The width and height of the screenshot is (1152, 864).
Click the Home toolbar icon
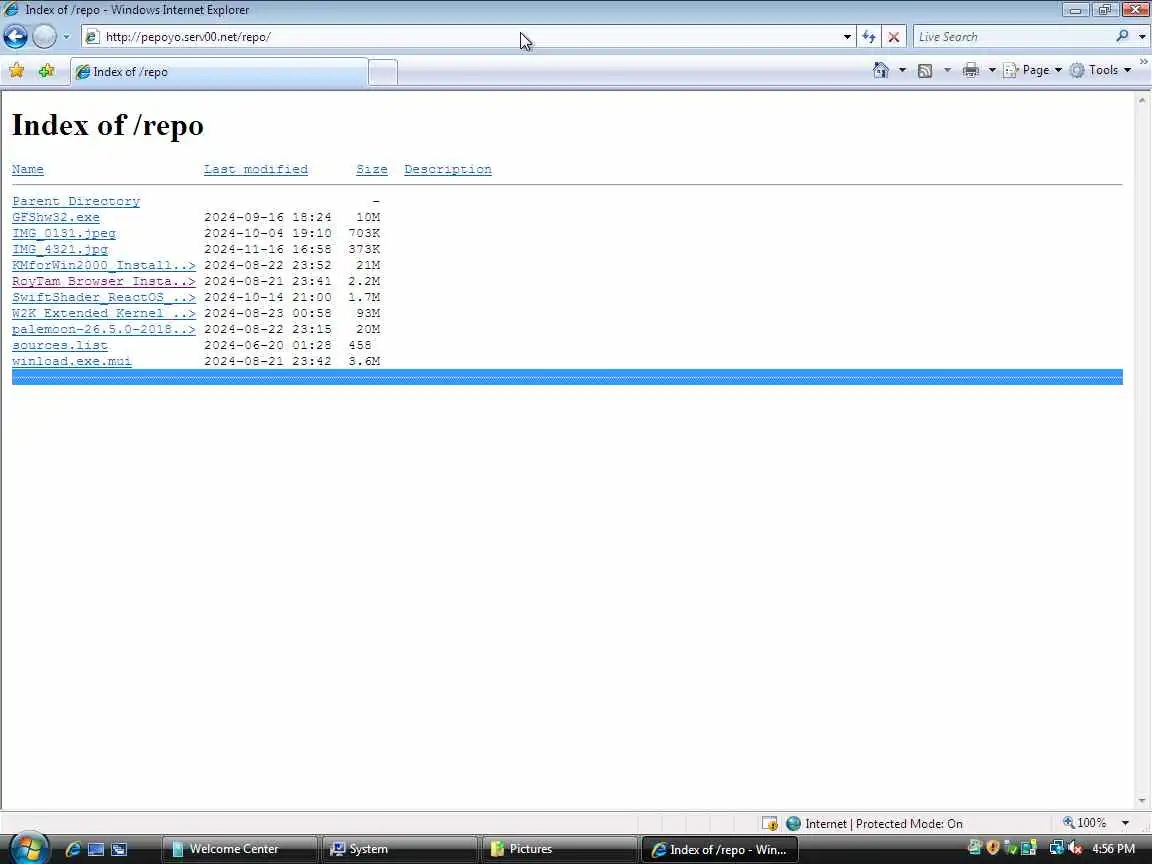[x=881, y=70]
